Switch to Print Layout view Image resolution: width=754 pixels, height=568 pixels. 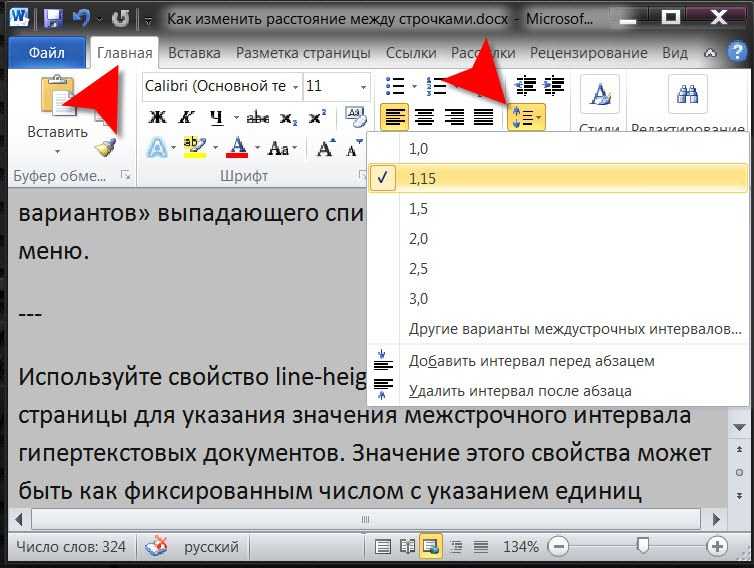(x=383, y=546)
